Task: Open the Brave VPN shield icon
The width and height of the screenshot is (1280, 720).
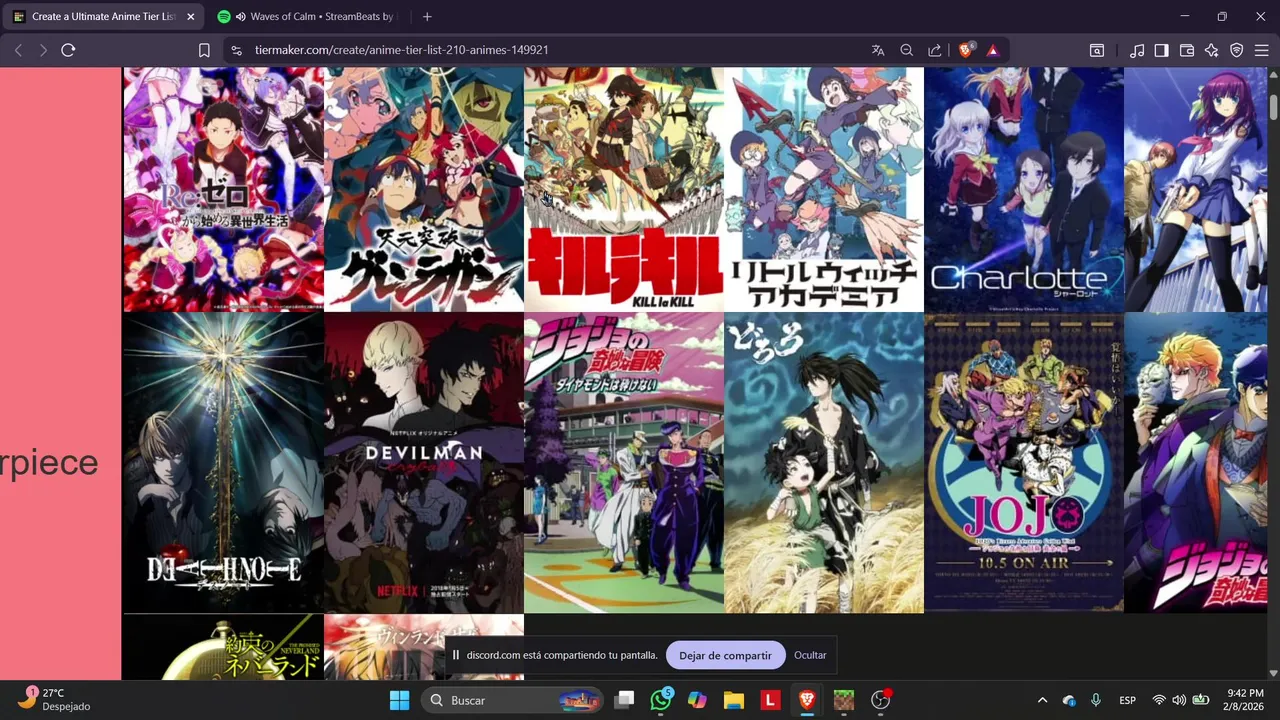Action: point(1237,50)
